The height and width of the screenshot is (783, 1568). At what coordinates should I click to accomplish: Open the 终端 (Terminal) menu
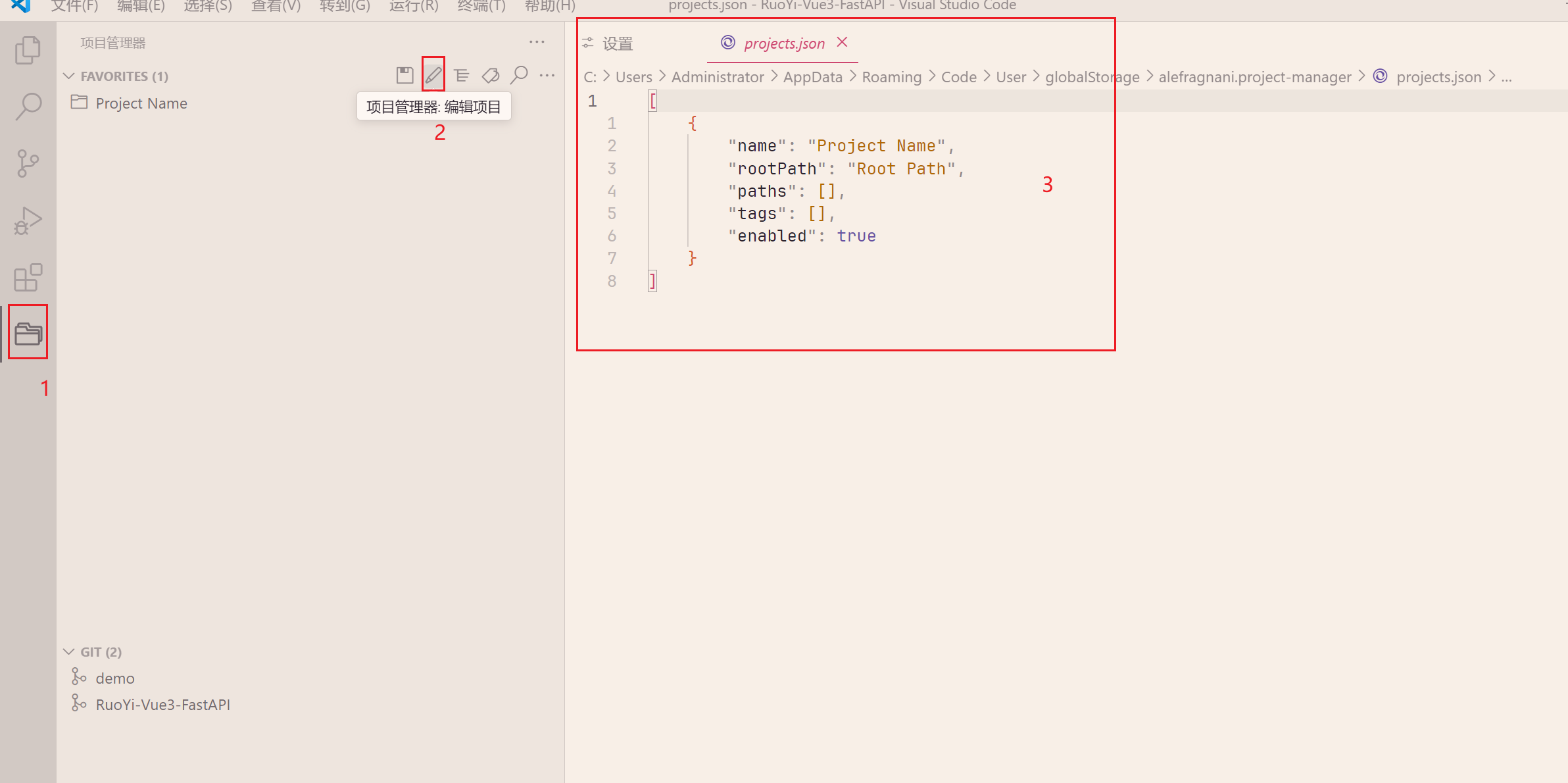(481, 7)
